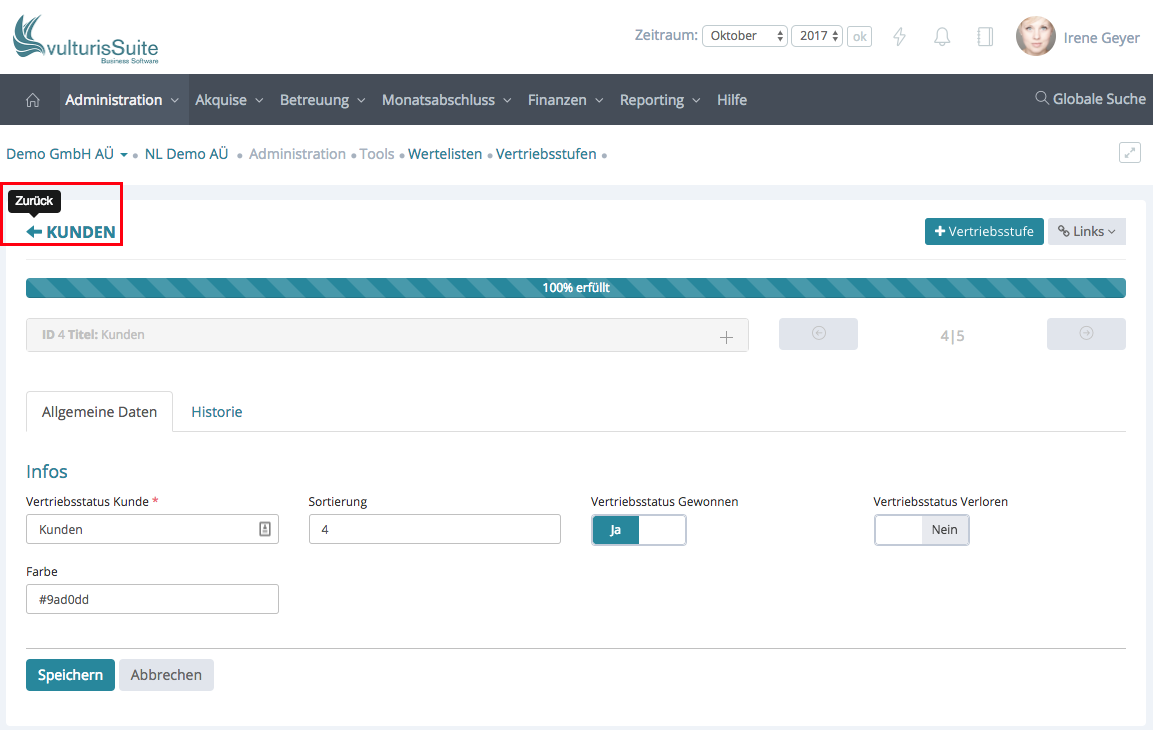The image size is (1153, 730).
Task: Click the plus icon in ID title bar
Action: tap(727, 337)
